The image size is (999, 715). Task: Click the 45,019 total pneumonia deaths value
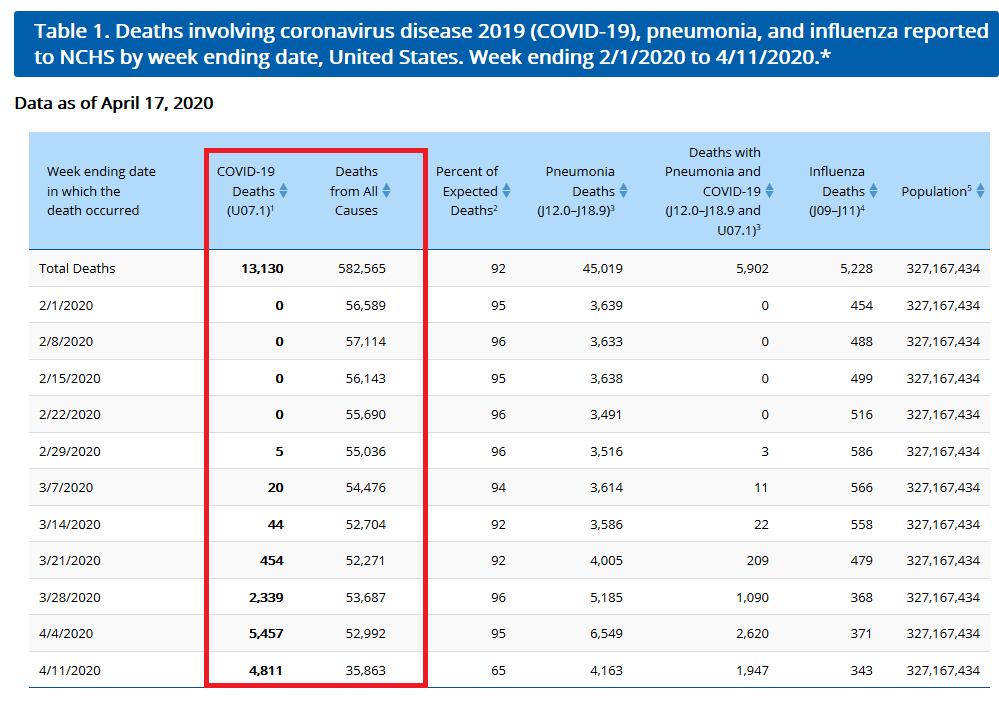click(x=602, y=268)
